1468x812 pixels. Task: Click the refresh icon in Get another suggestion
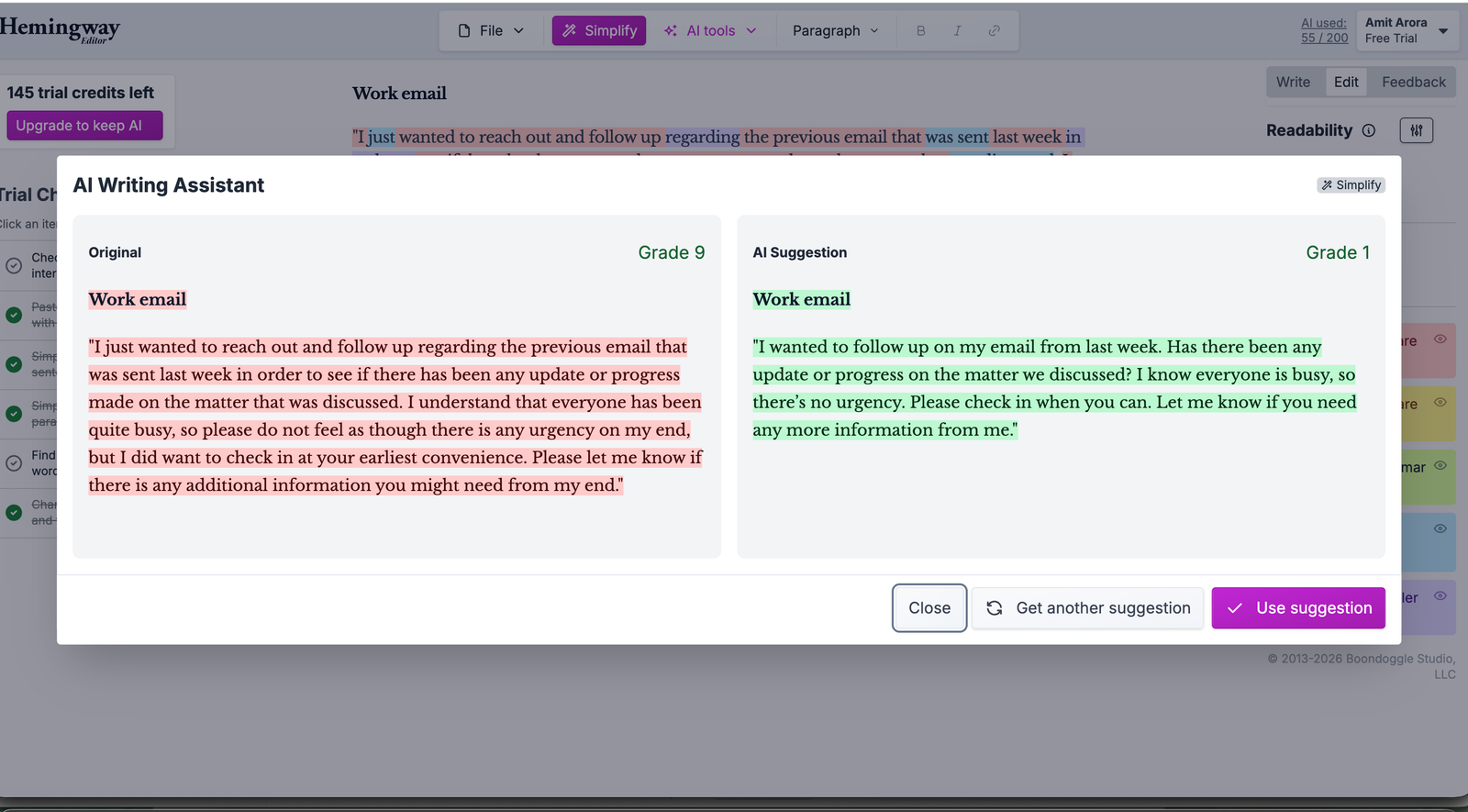(x=994, y=608)
